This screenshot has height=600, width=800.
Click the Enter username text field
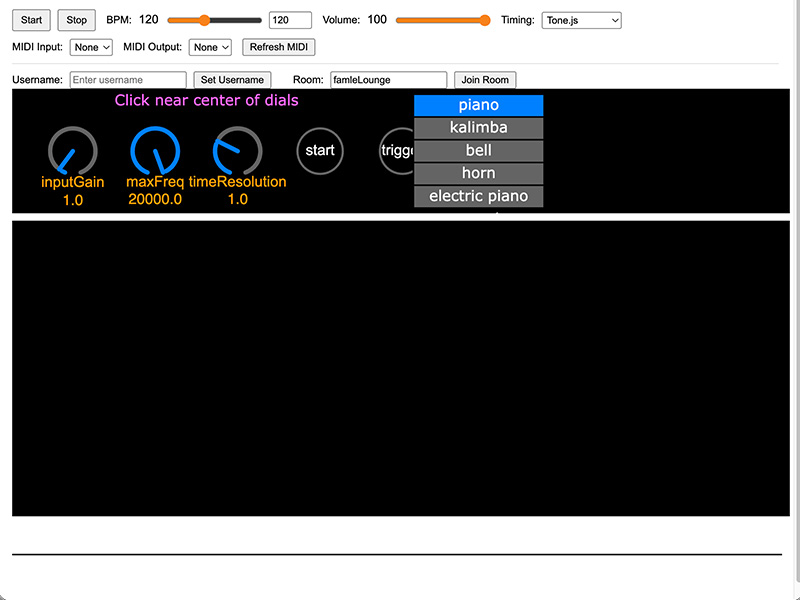pos(128,80)
